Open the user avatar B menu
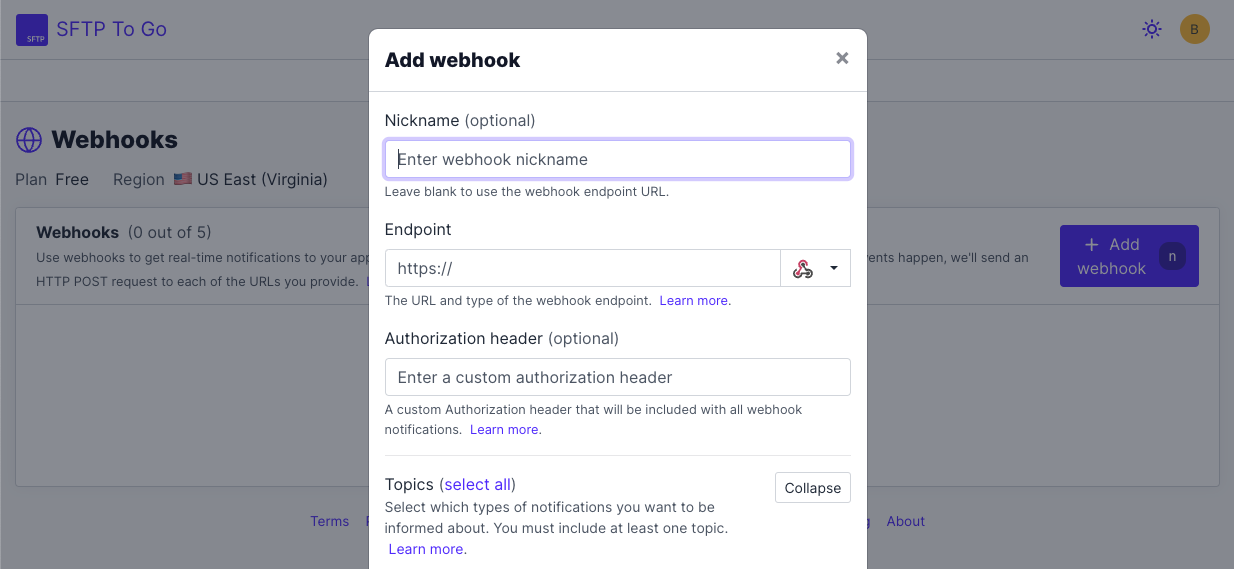 [1194, 29]
